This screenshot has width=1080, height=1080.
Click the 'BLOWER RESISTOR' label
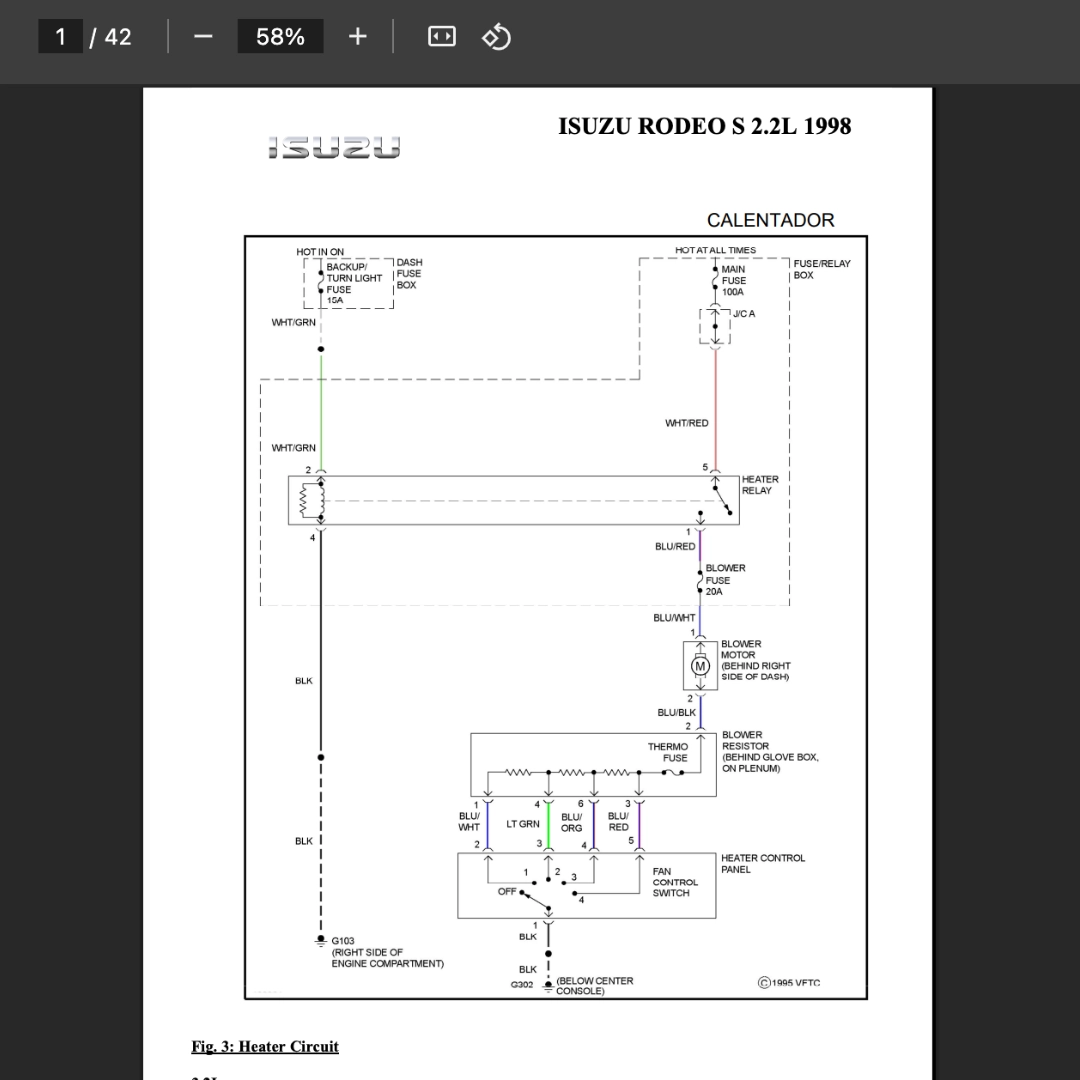[745, 740]
